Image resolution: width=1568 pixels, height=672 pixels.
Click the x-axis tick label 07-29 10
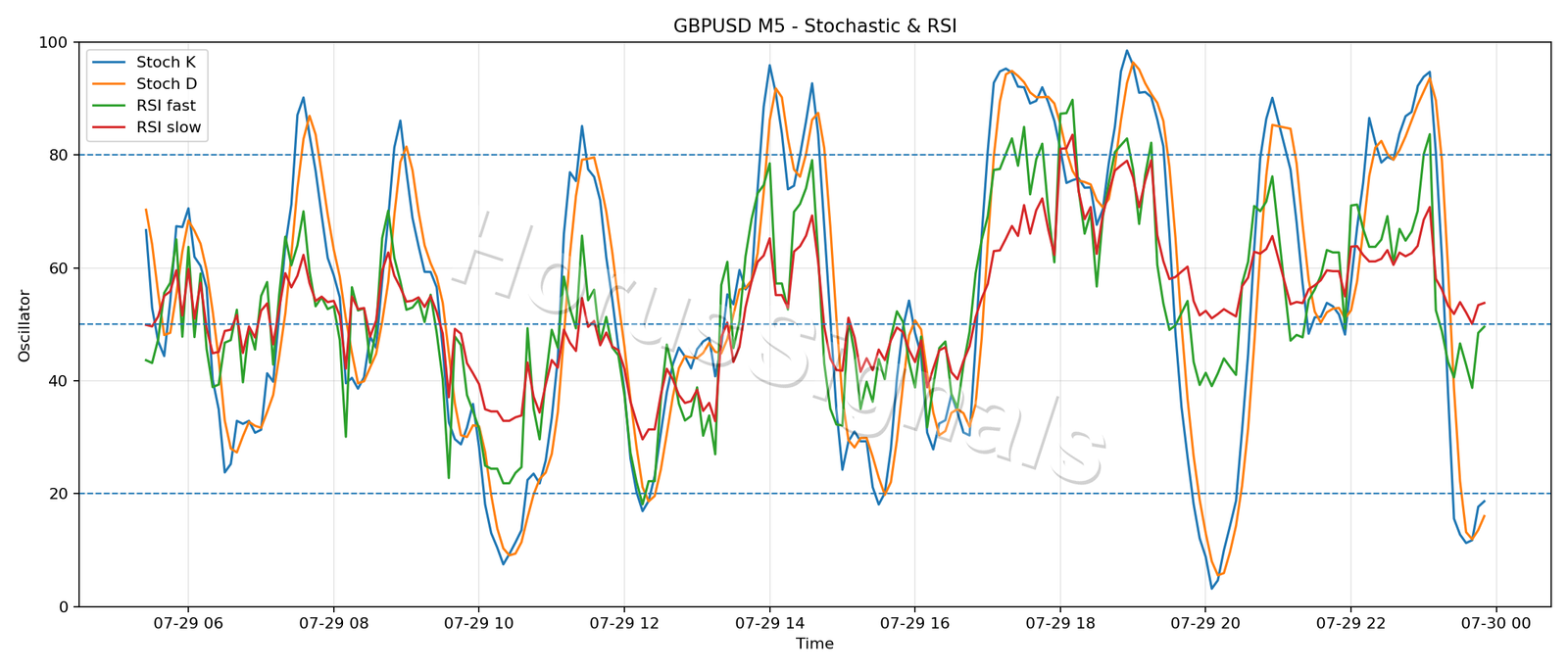coord(478,623)
